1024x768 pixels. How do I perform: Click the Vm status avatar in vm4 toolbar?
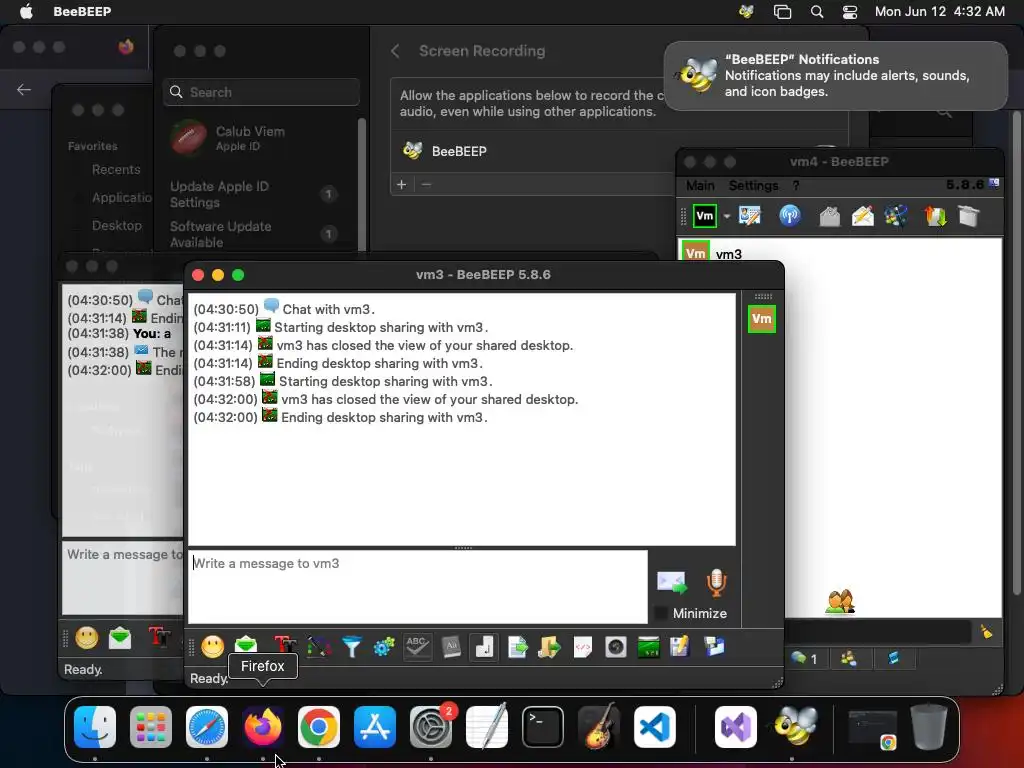pyautogui.click(x=705, y=216)
